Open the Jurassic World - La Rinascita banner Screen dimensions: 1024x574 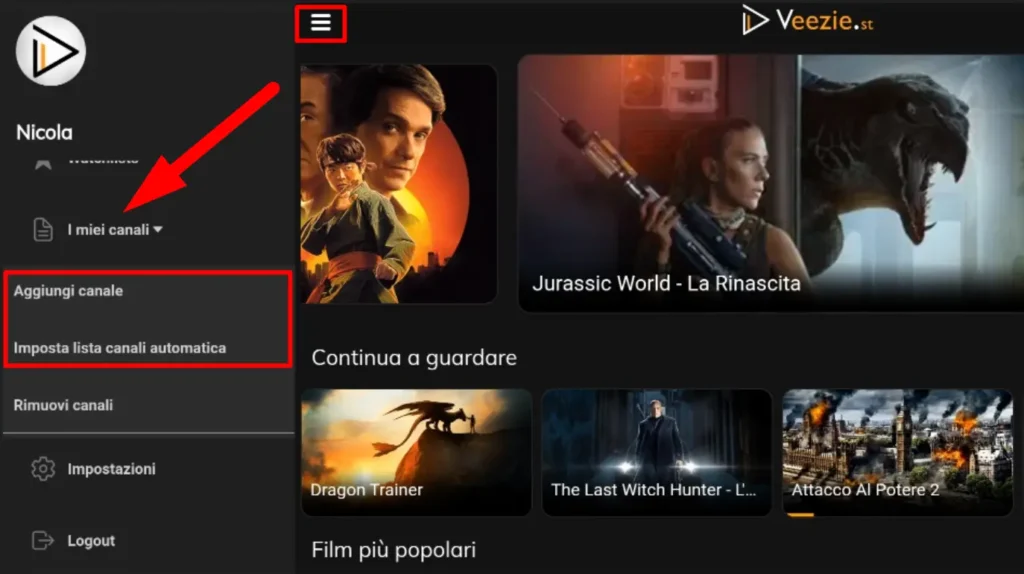tap(771, 183)
